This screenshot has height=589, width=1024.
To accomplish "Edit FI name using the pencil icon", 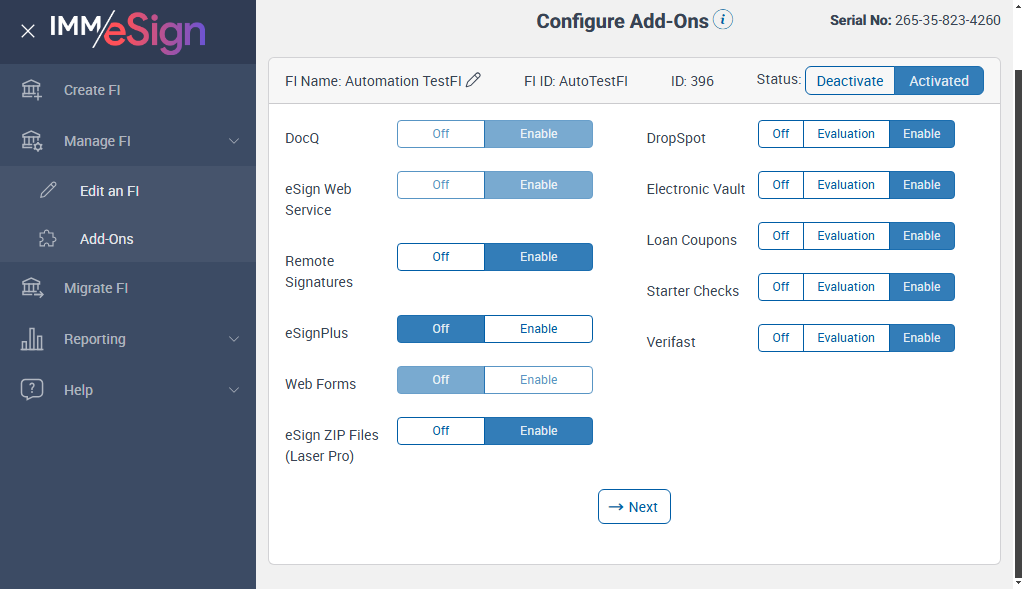I will (474, 80).
